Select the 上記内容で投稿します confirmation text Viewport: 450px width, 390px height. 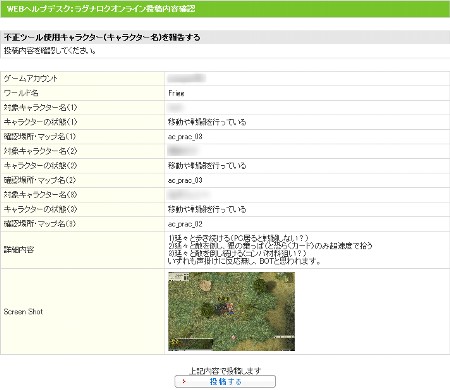tap(225, 370)
